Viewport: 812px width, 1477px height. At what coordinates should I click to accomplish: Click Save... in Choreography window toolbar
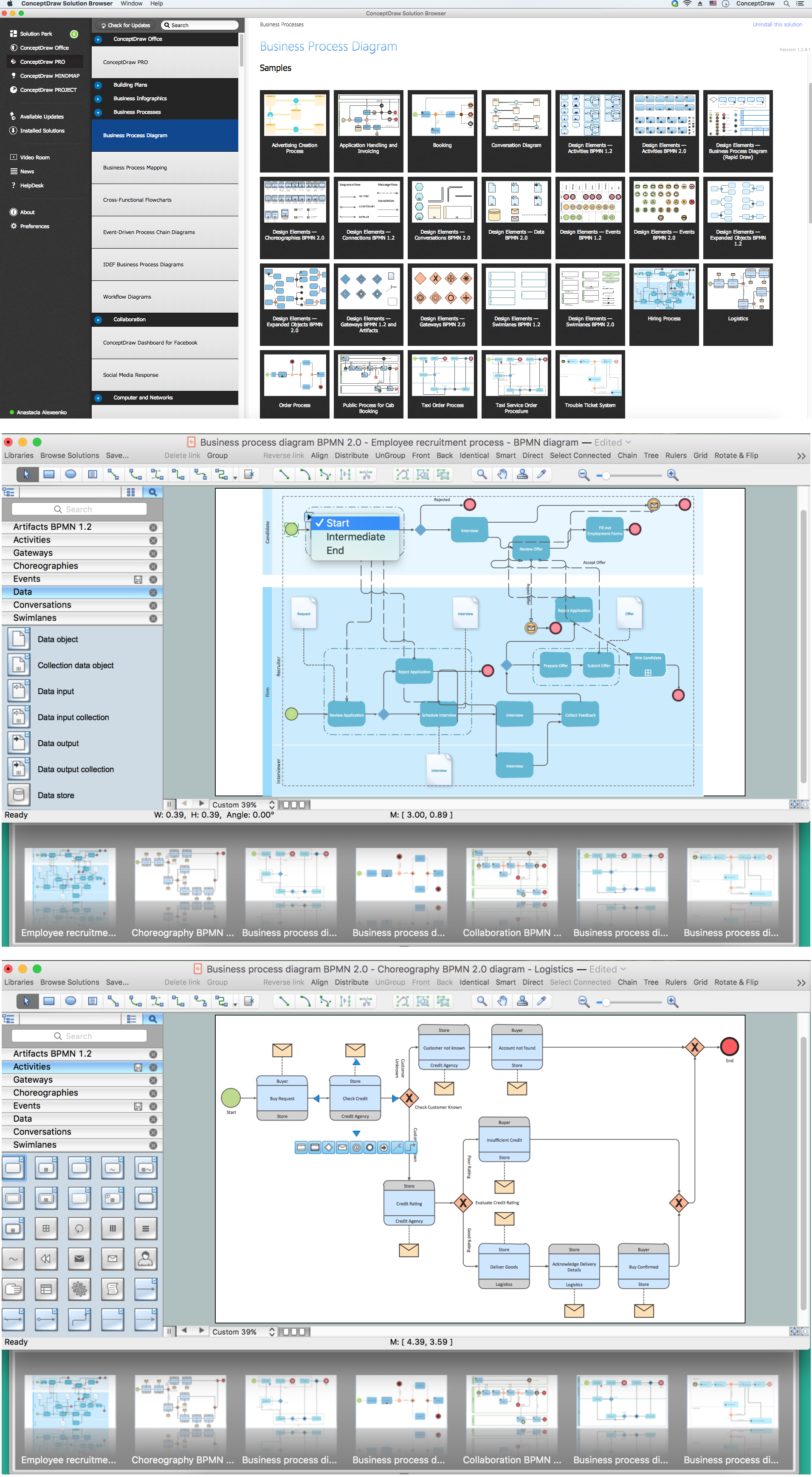[117, 982]
